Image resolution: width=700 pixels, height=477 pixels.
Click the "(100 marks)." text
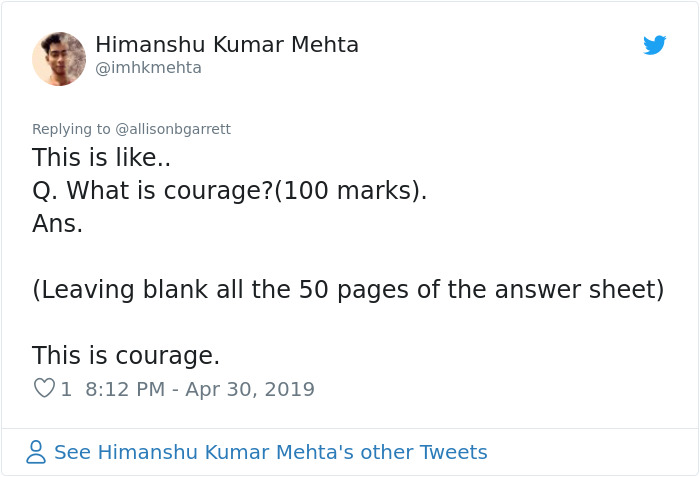point(351,191)
